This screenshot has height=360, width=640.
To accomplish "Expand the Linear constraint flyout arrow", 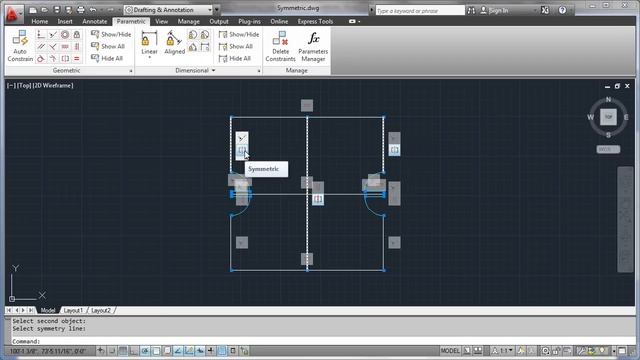I will tap(149, 58).
